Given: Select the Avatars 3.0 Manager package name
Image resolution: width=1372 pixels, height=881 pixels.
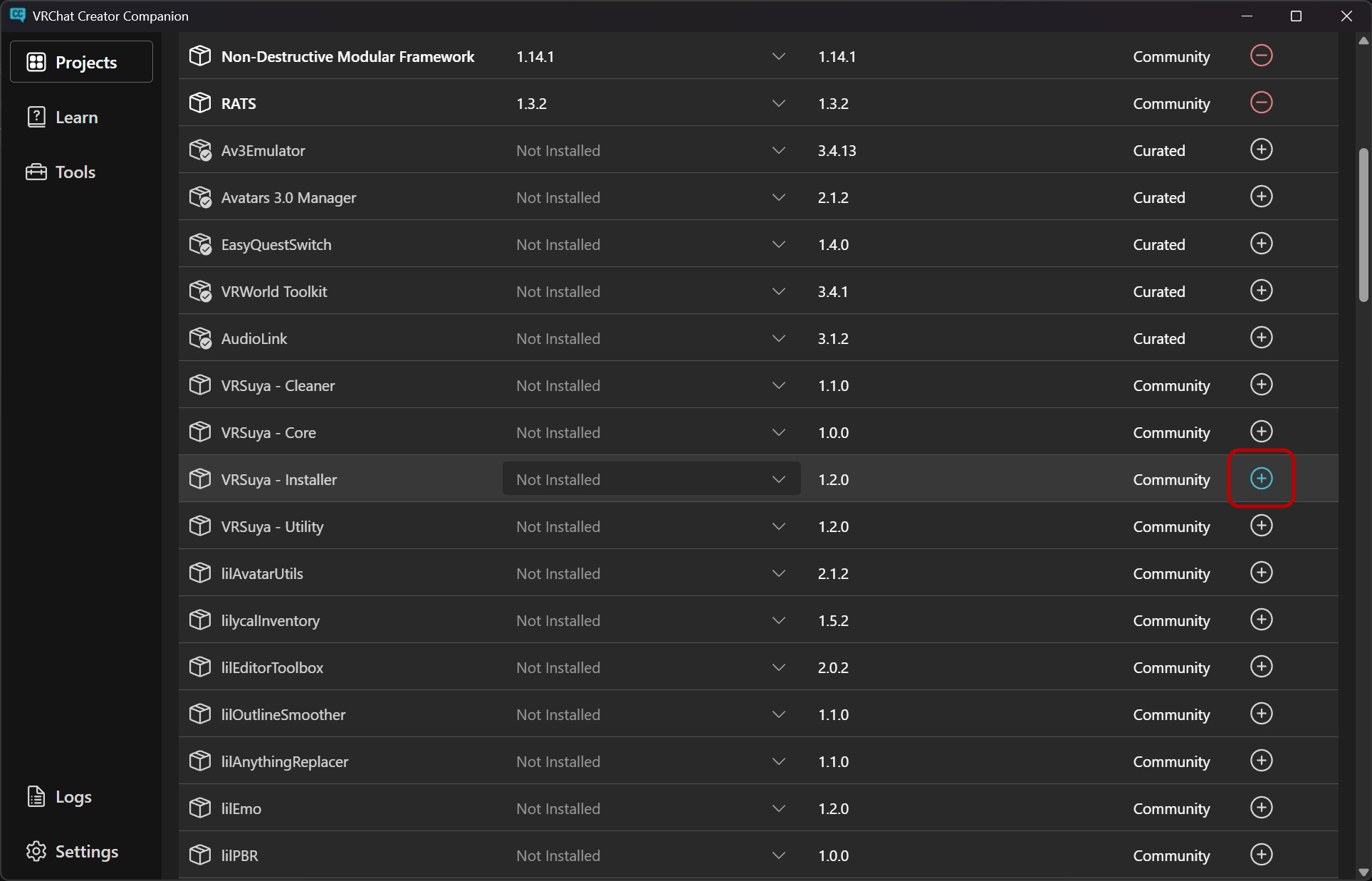Looking at the screenshot, I should click(x=288, y=197).
